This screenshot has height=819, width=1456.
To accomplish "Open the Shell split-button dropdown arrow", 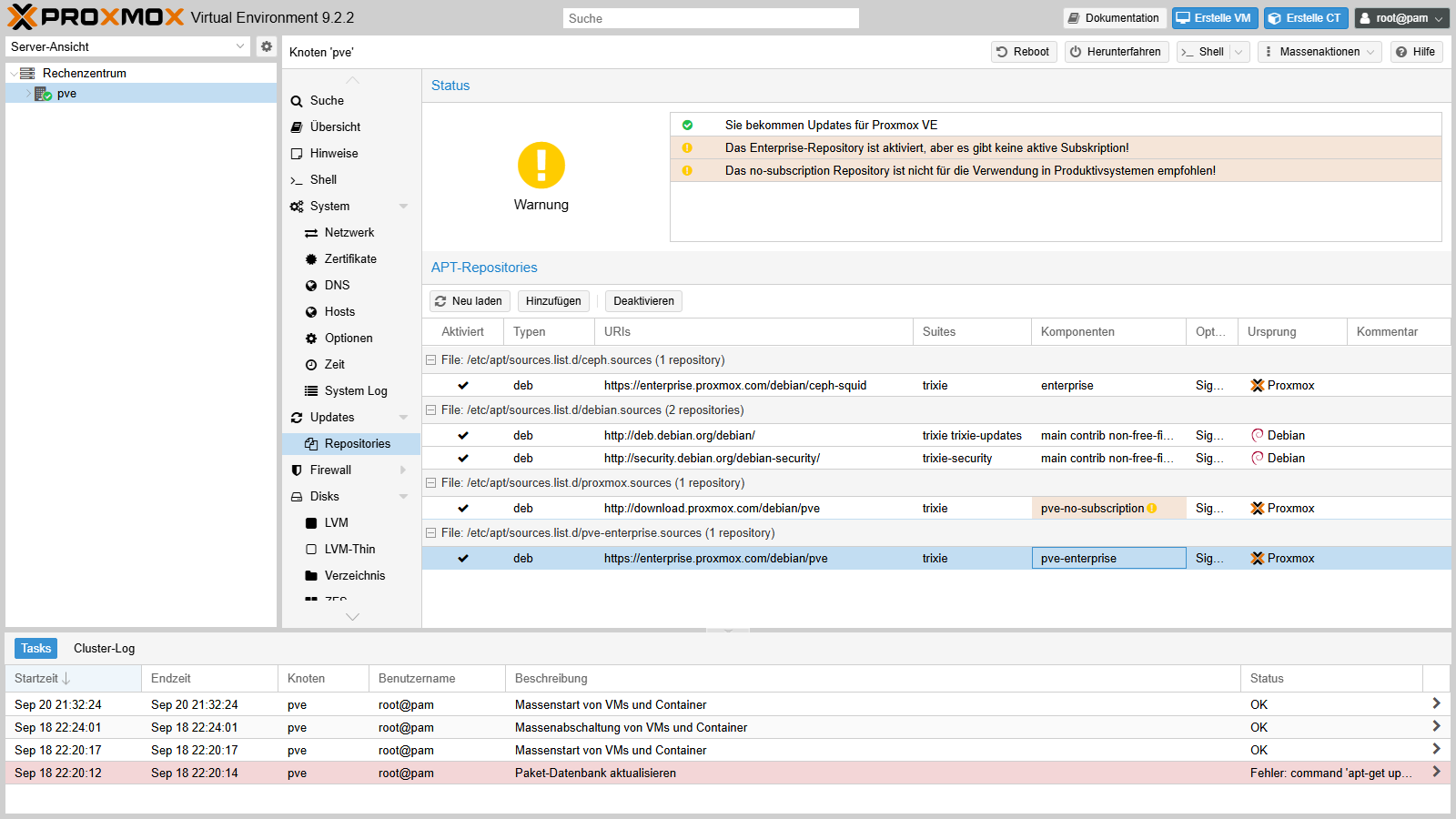I will click(1239, 52).
